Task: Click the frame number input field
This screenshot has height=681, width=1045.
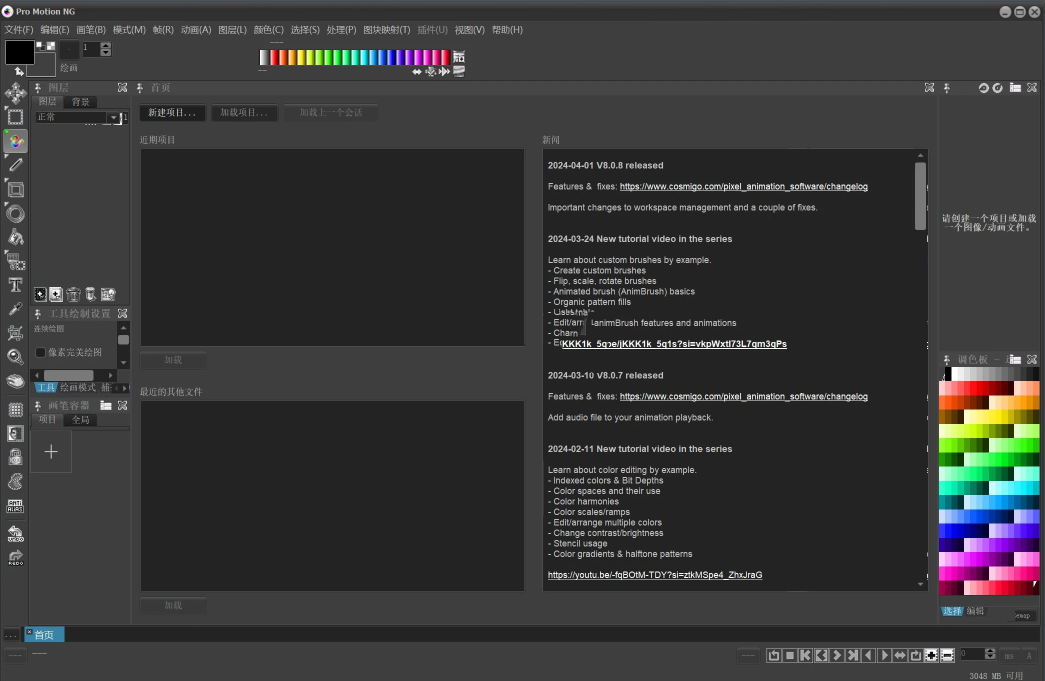Action: pyautogui.click(x=971, y=655)
